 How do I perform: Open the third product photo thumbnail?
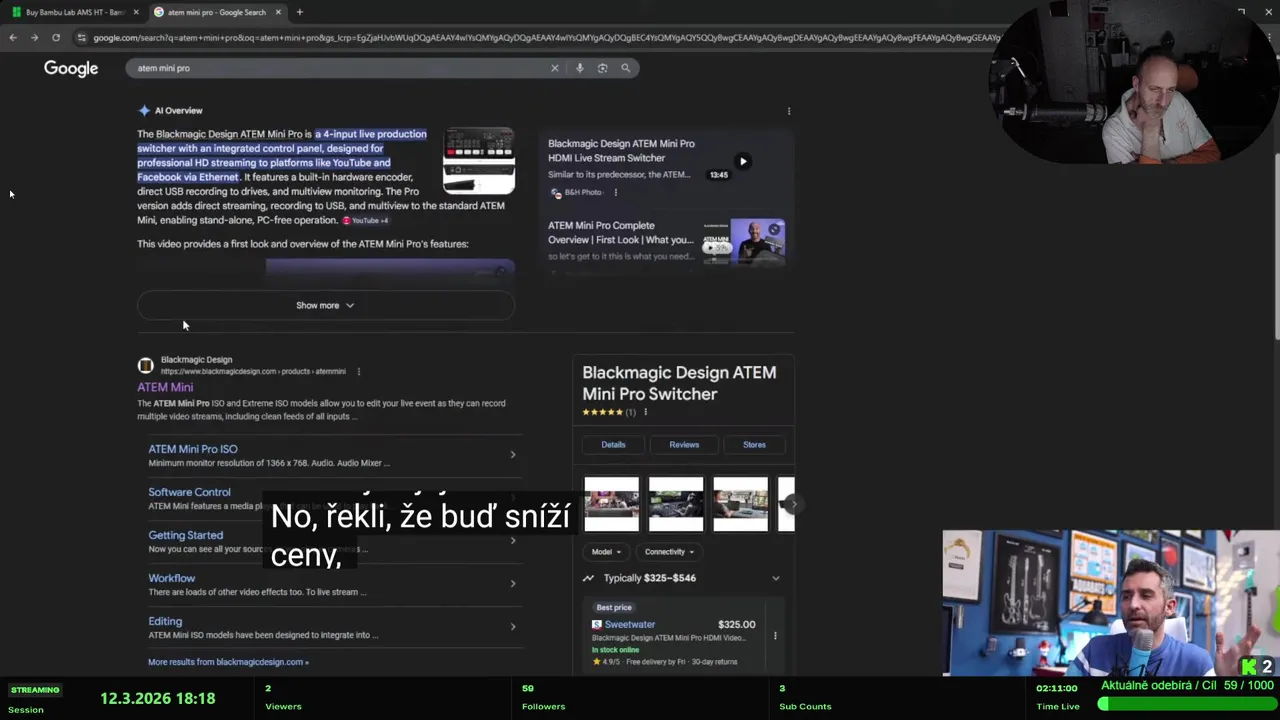pyautogui.click(x=740, y=504)
